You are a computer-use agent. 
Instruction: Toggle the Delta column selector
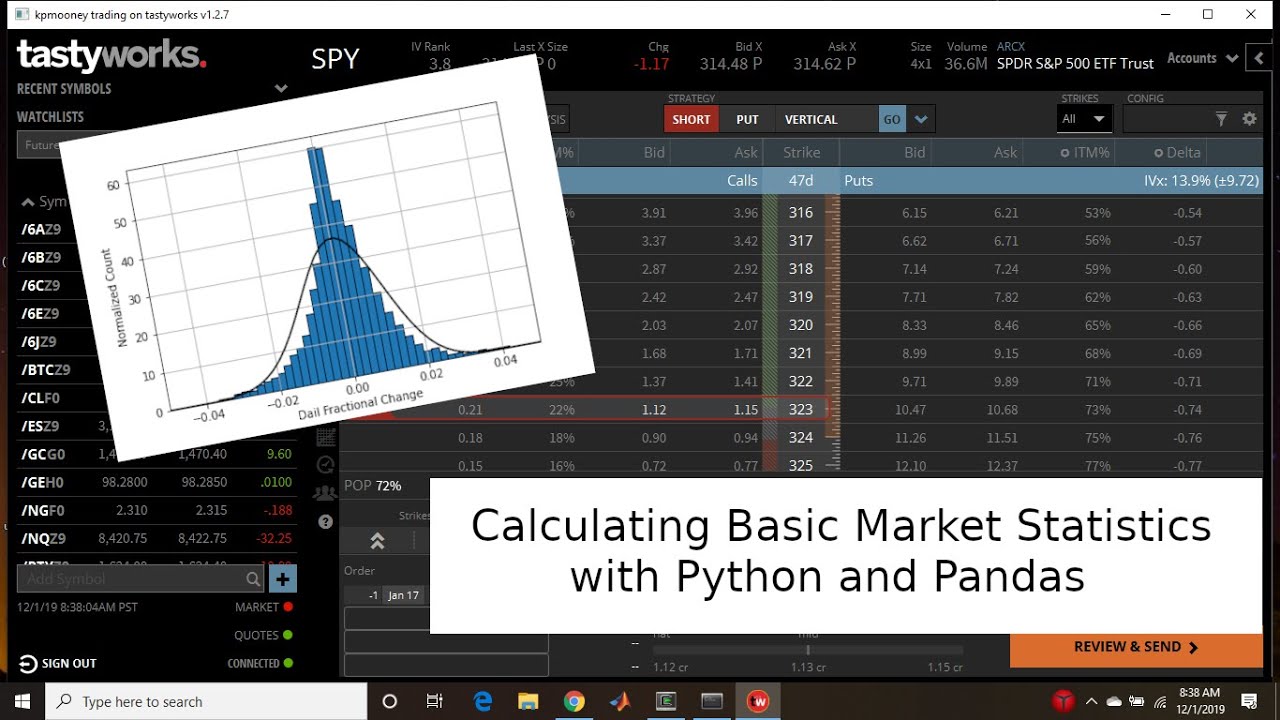tap(1177, 153)
